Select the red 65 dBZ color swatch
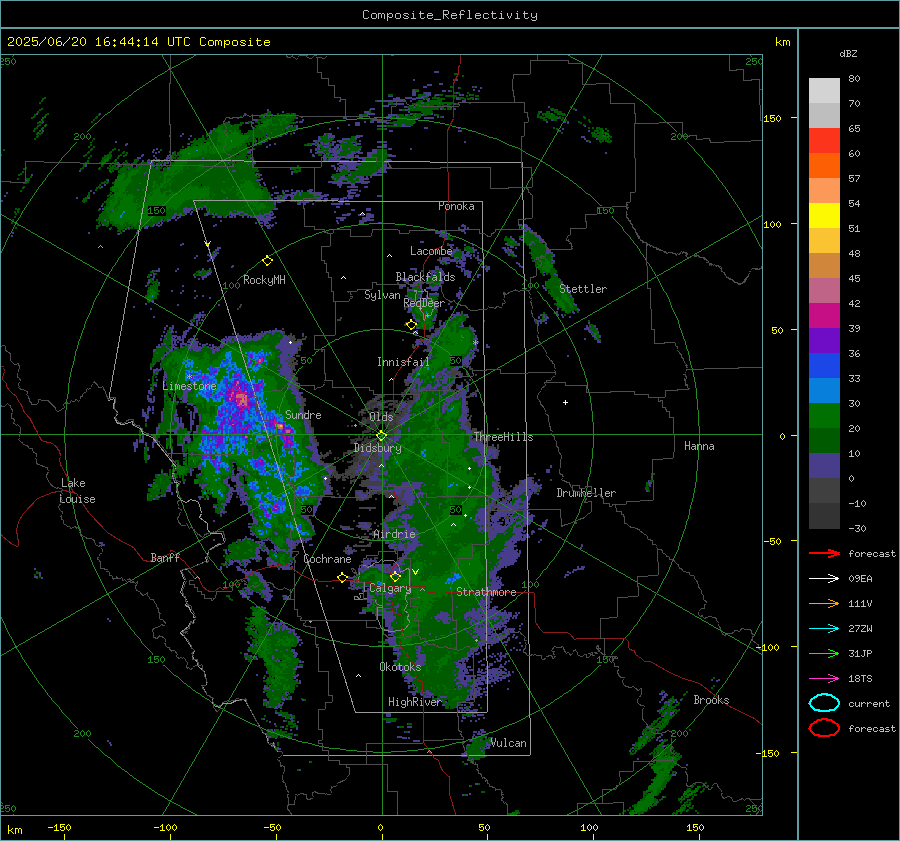Image resolution: width=900 pixels, height=841 pixels. click(x=824, y=140)
